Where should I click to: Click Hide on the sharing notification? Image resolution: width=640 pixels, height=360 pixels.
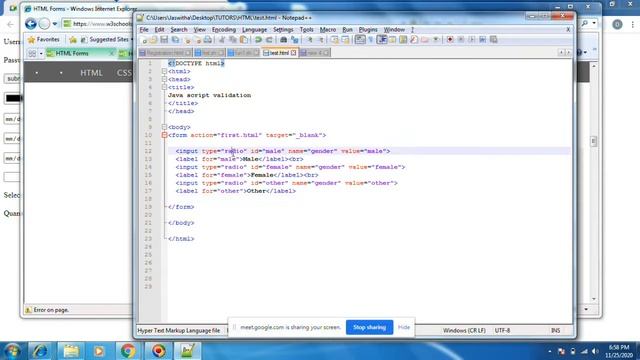pos(404,327)
